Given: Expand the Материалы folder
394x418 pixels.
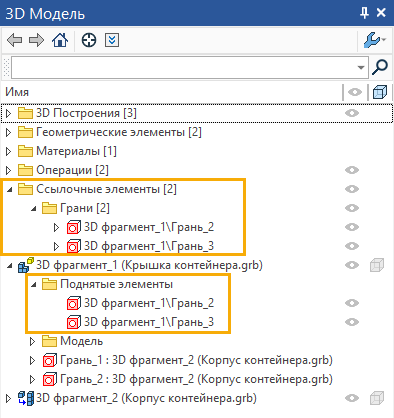Looking at the screenshot, I should 9,151.
